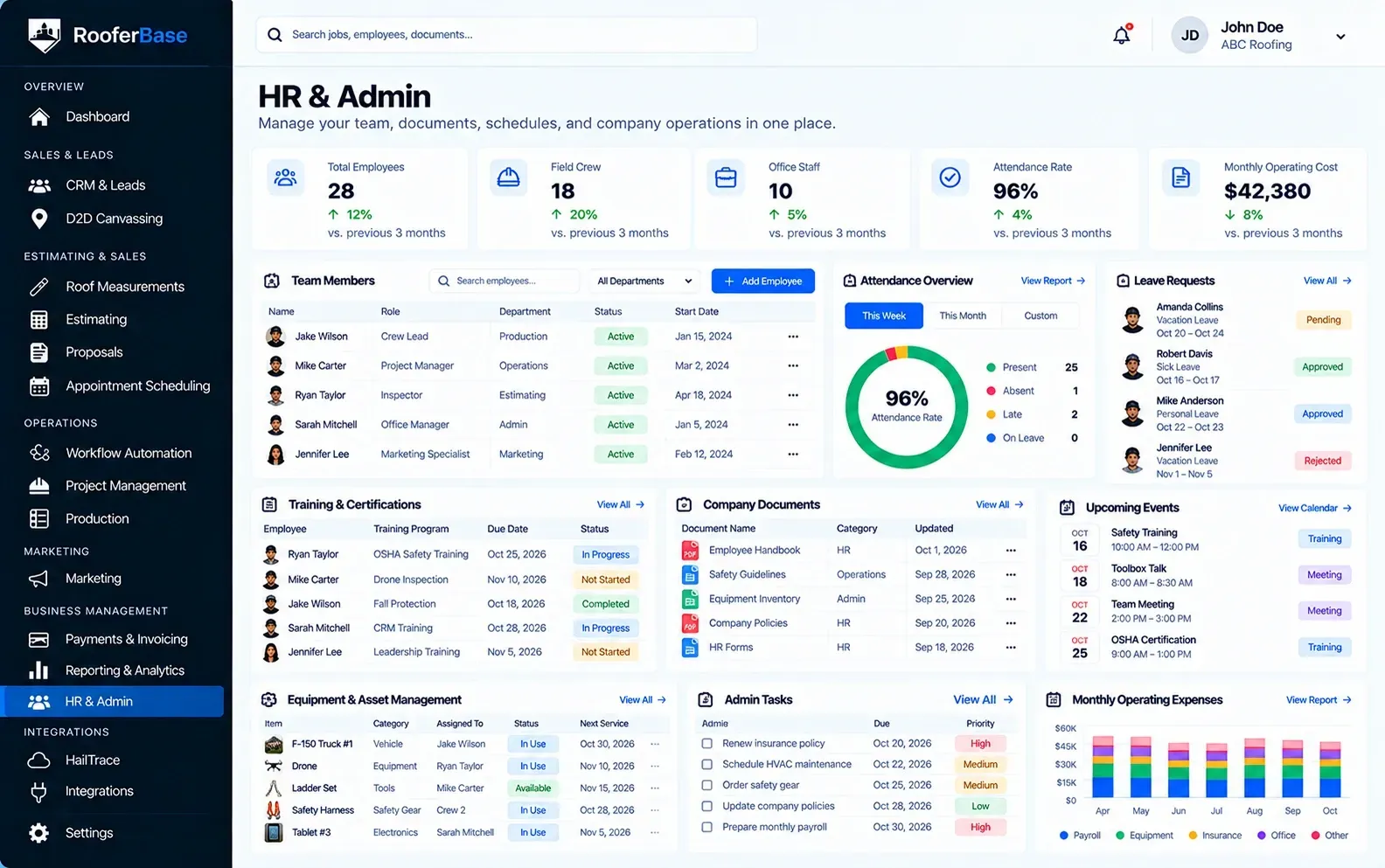This screenshot has width=1385, height=868.
Task: Click the Add Employee button
Action: click(x=763, y=281)
